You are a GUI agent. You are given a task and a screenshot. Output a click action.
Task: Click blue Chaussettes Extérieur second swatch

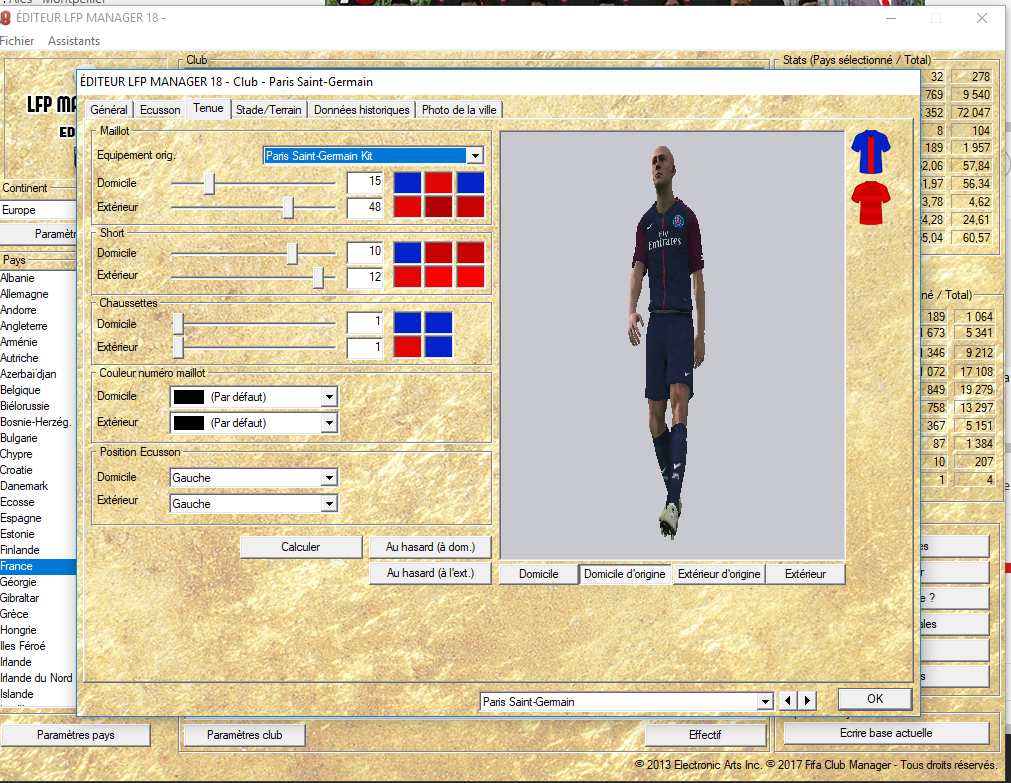[x=438, y=346]
